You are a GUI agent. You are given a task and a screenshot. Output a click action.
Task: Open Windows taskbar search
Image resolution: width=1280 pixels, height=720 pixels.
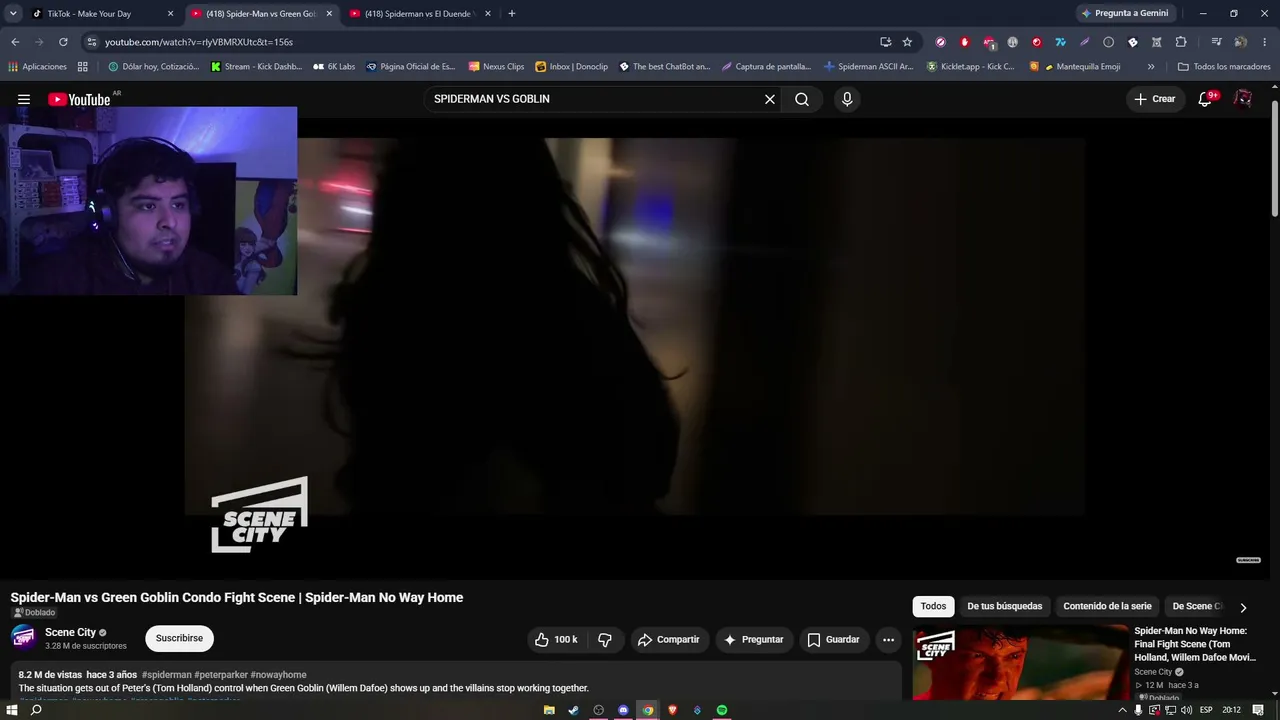(36, 710)
